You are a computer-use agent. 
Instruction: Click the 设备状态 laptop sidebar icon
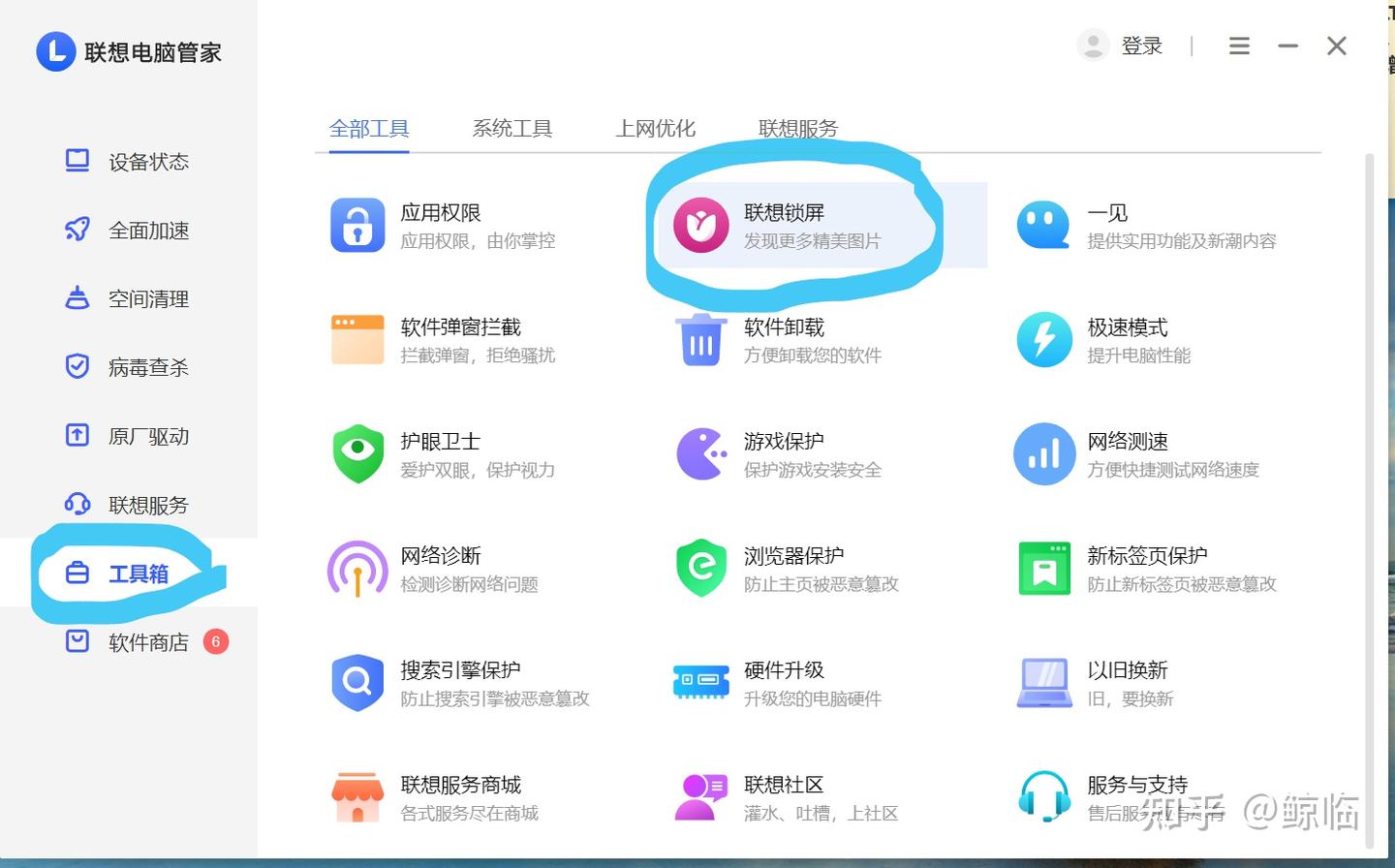pyautogui.click(x=77, y=161)
